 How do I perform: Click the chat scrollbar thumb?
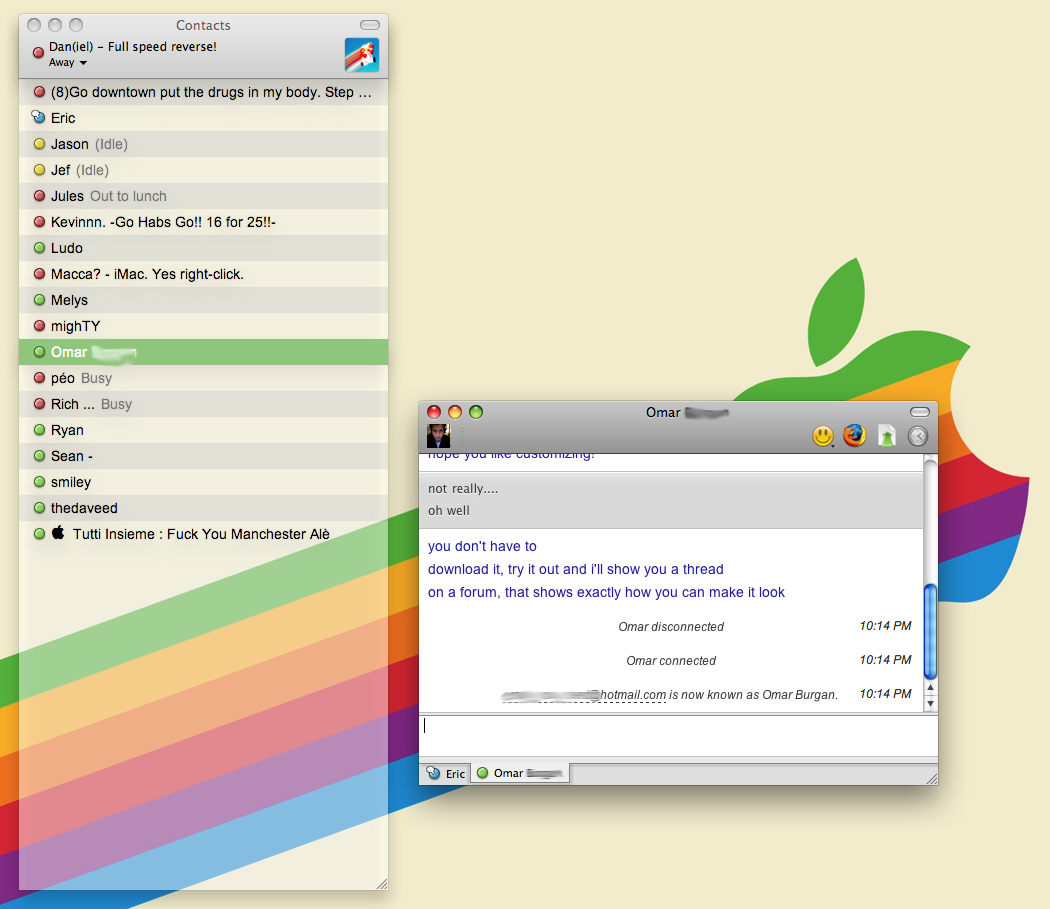[x=929, y=631]
